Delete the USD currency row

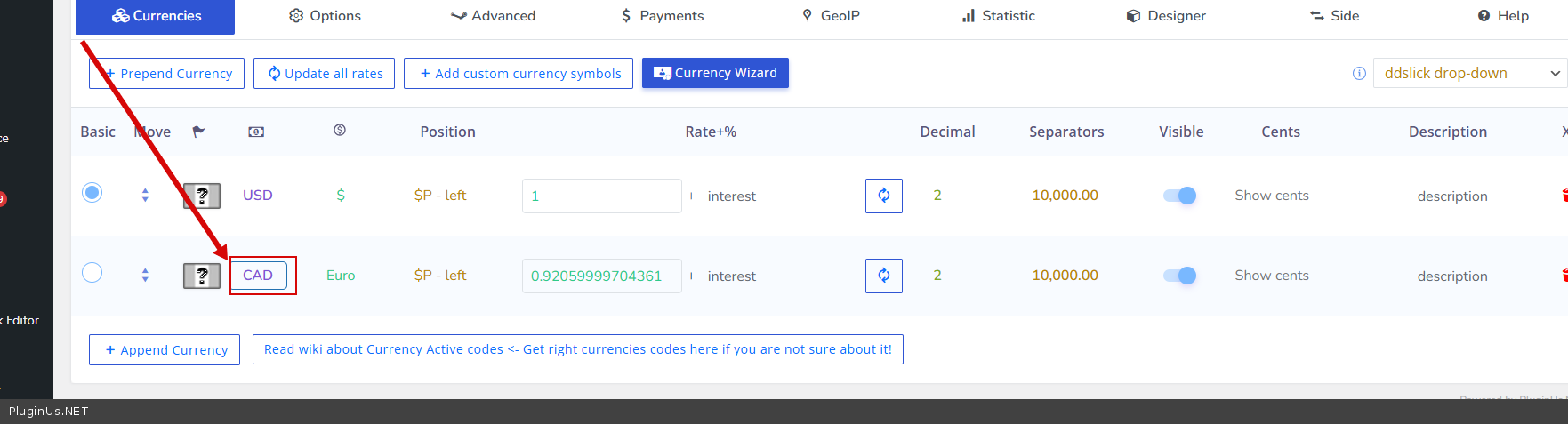pos(1563,196)
